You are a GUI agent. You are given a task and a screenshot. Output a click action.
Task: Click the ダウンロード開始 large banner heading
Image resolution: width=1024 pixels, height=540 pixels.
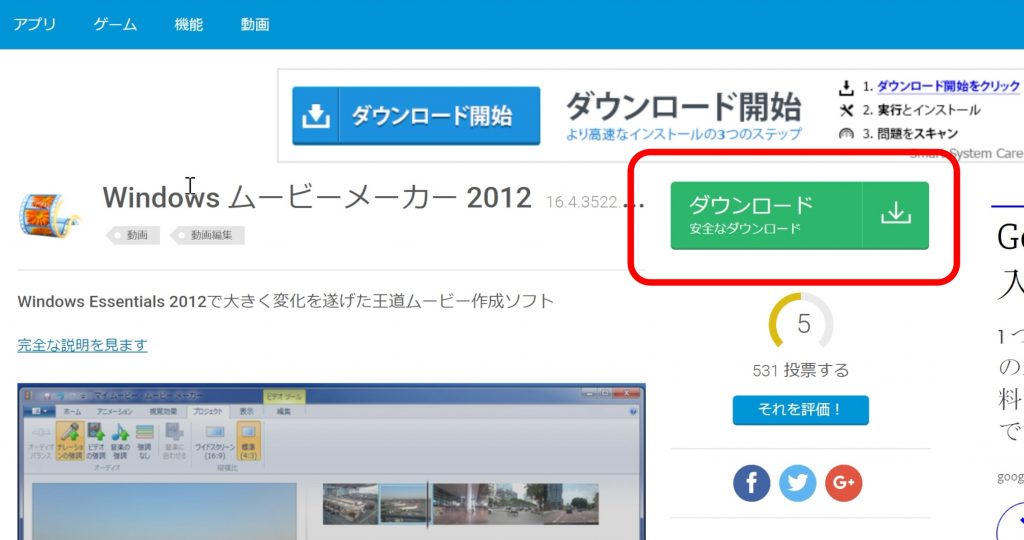684,106
